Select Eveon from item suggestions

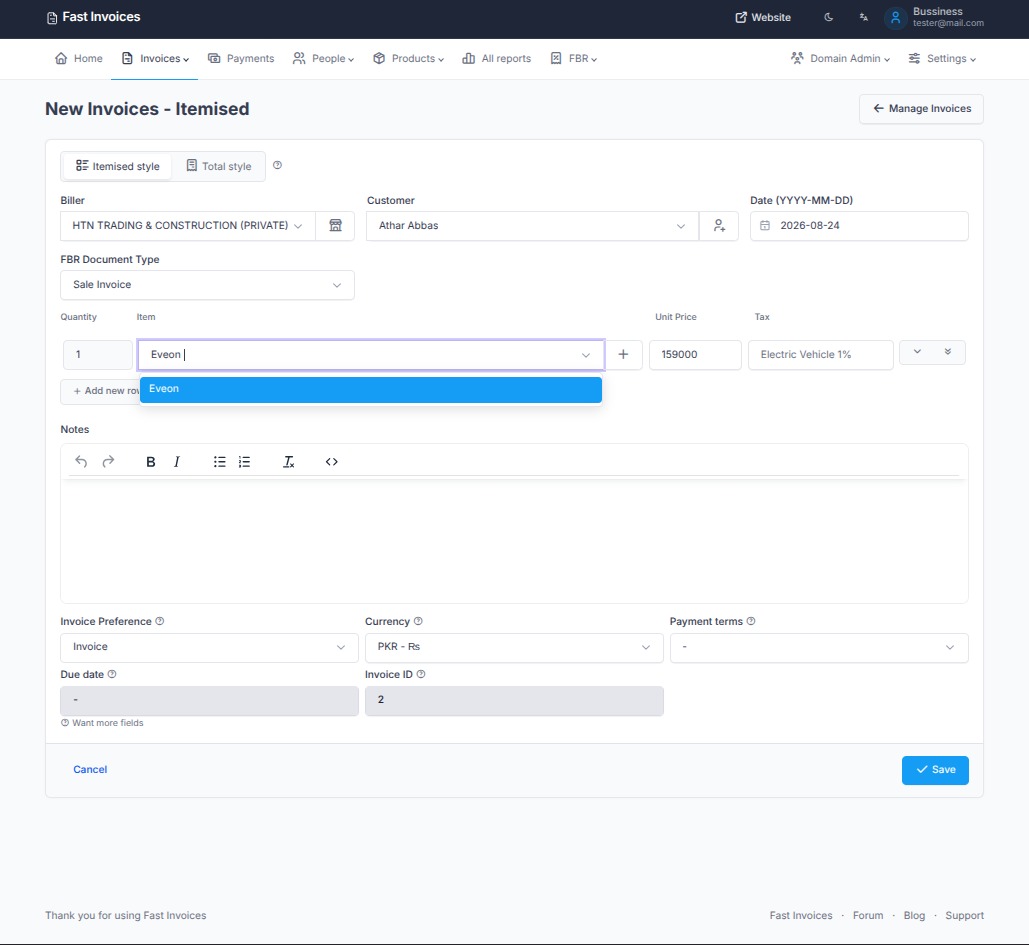371,389
